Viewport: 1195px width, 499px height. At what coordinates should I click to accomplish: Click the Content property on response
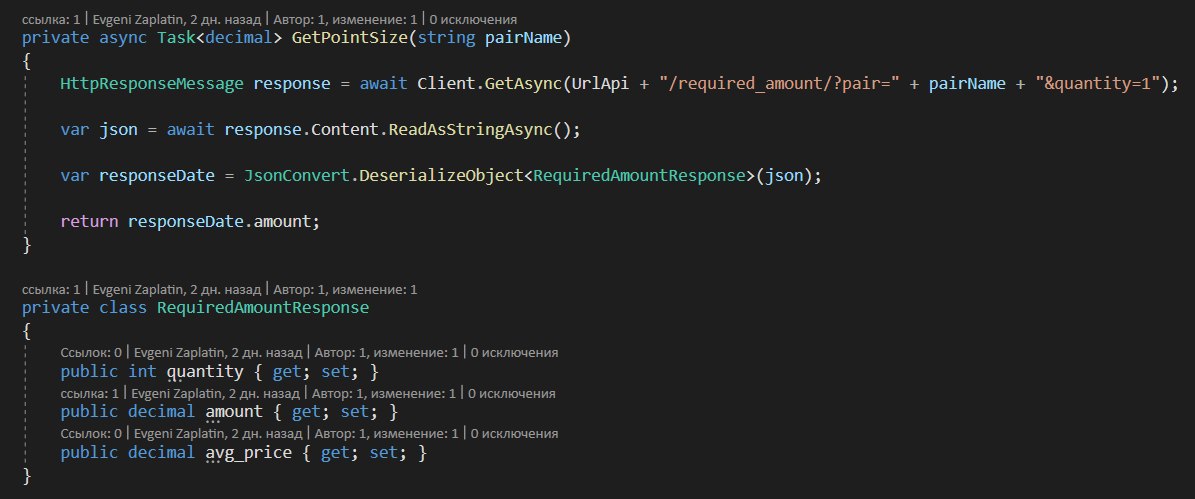click(x=345, y=130)
